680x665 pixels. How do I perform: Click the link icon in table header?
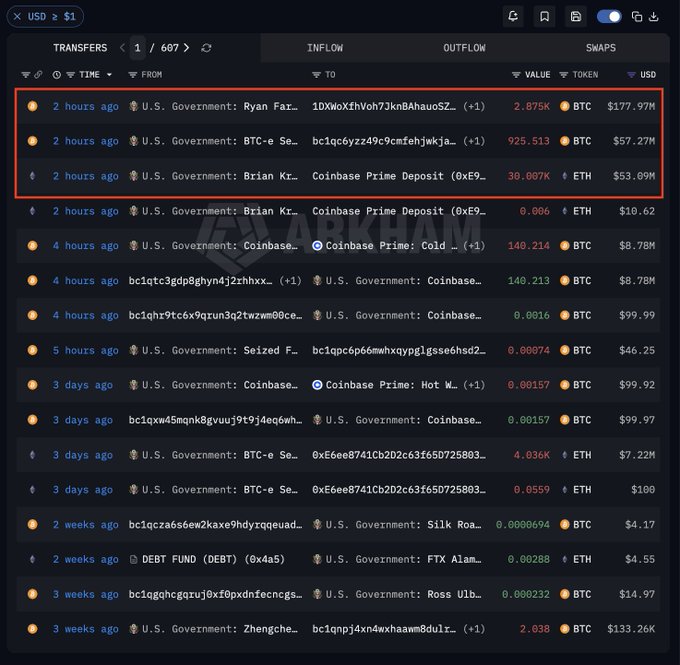pos(38,75)
